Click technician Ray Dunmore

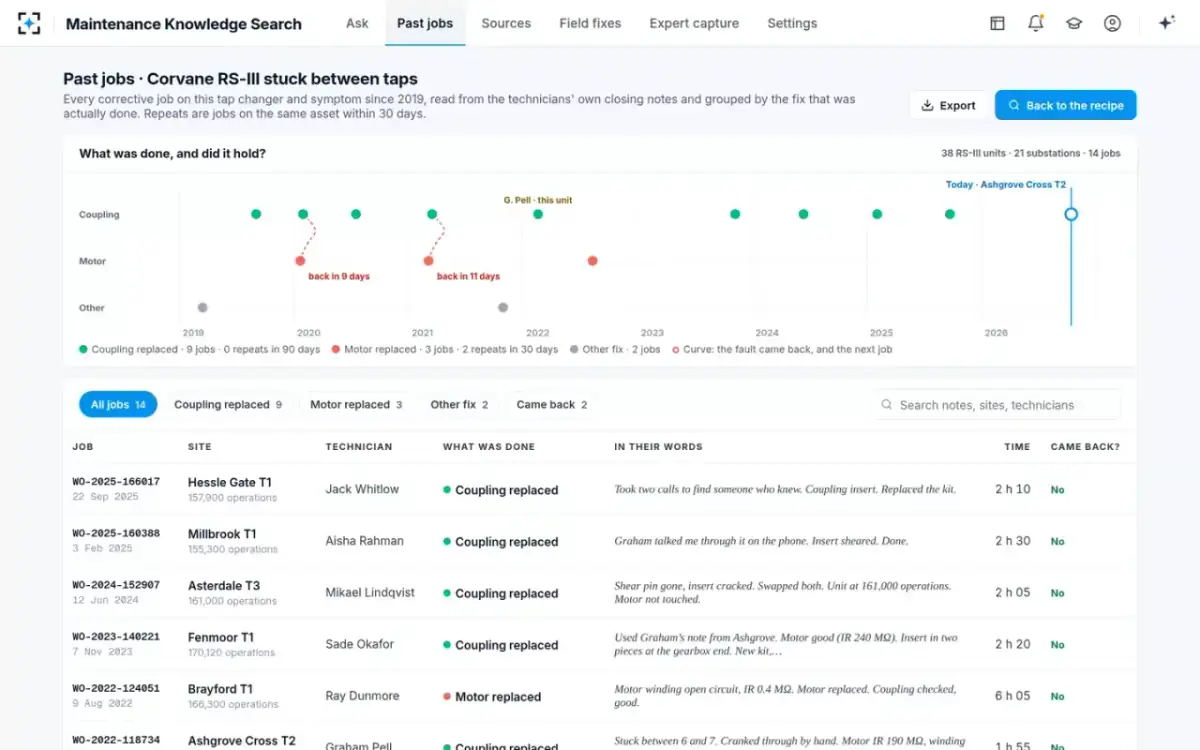tap(362, 696)
